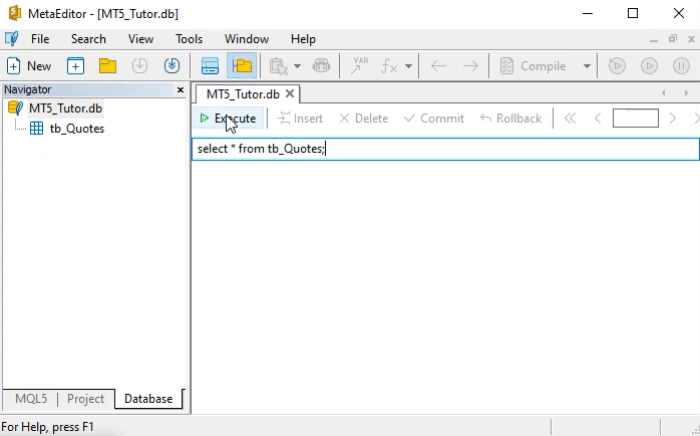Switch to the Database tab
700x436 pixels.
click(x=148, y=399)
